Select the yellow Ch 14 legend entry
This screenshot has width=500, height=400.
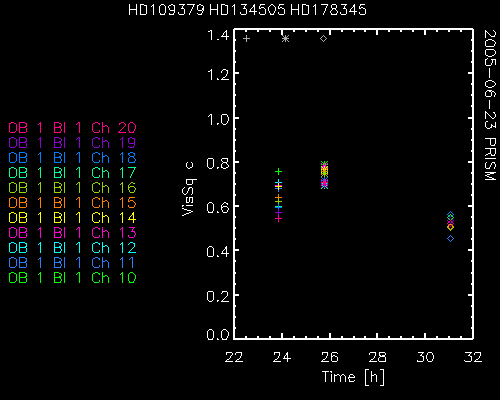point(72,218)
